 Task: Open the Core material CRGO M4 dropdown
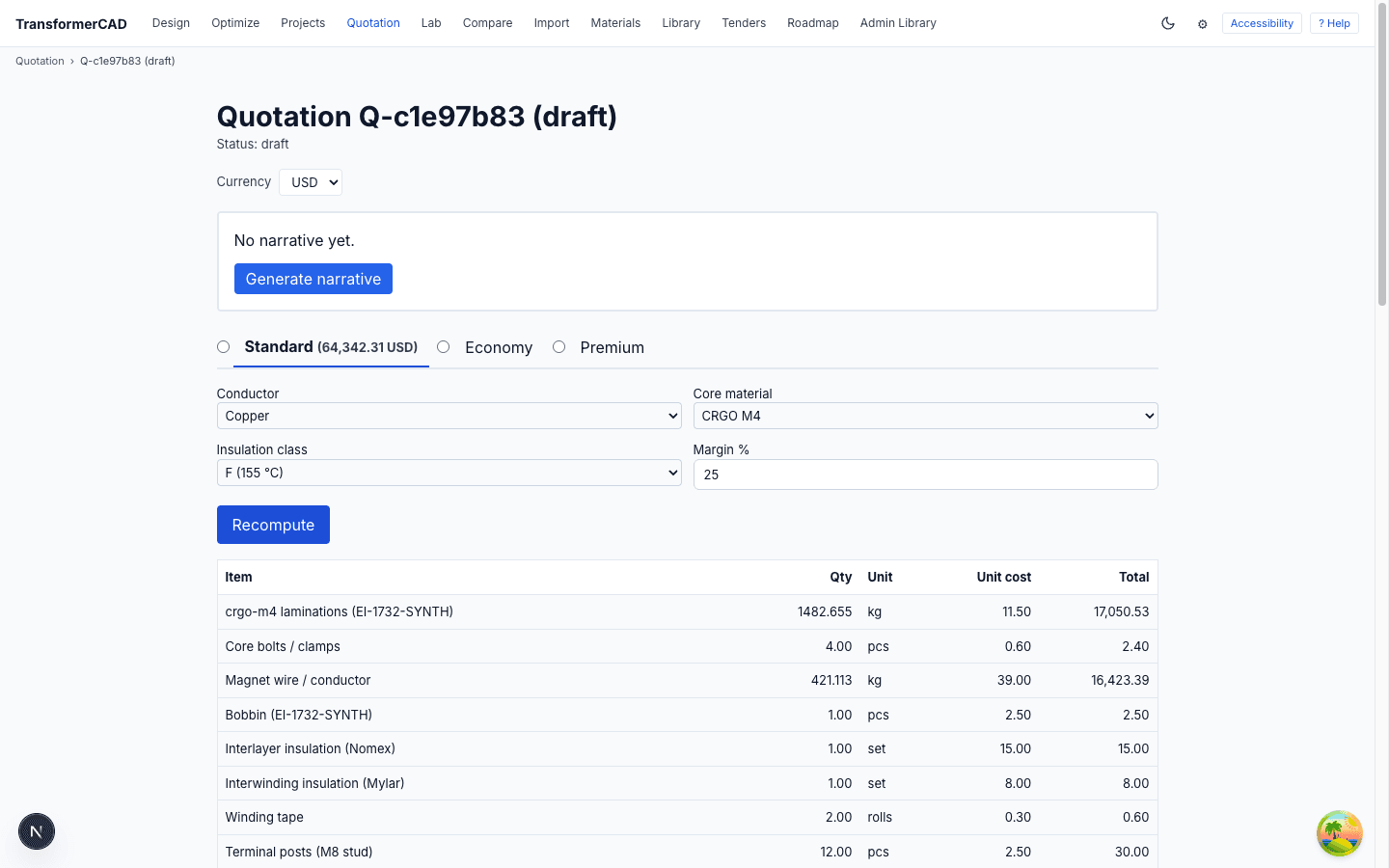tap(925, 416)
